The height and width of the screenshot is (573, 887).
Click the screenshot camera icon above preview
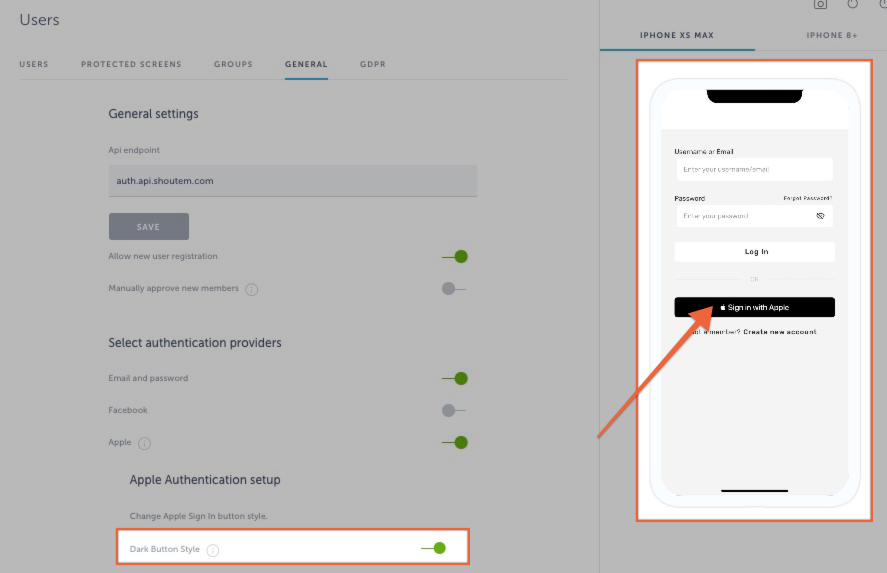(x=820, y=4)
